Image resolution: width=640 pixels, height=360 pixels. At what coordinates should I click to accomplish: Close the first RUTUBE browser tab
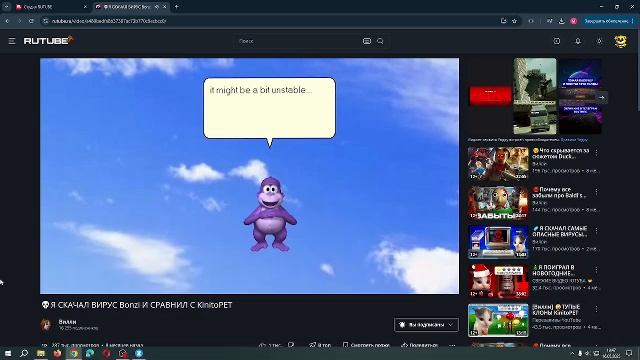pos(85,7)
